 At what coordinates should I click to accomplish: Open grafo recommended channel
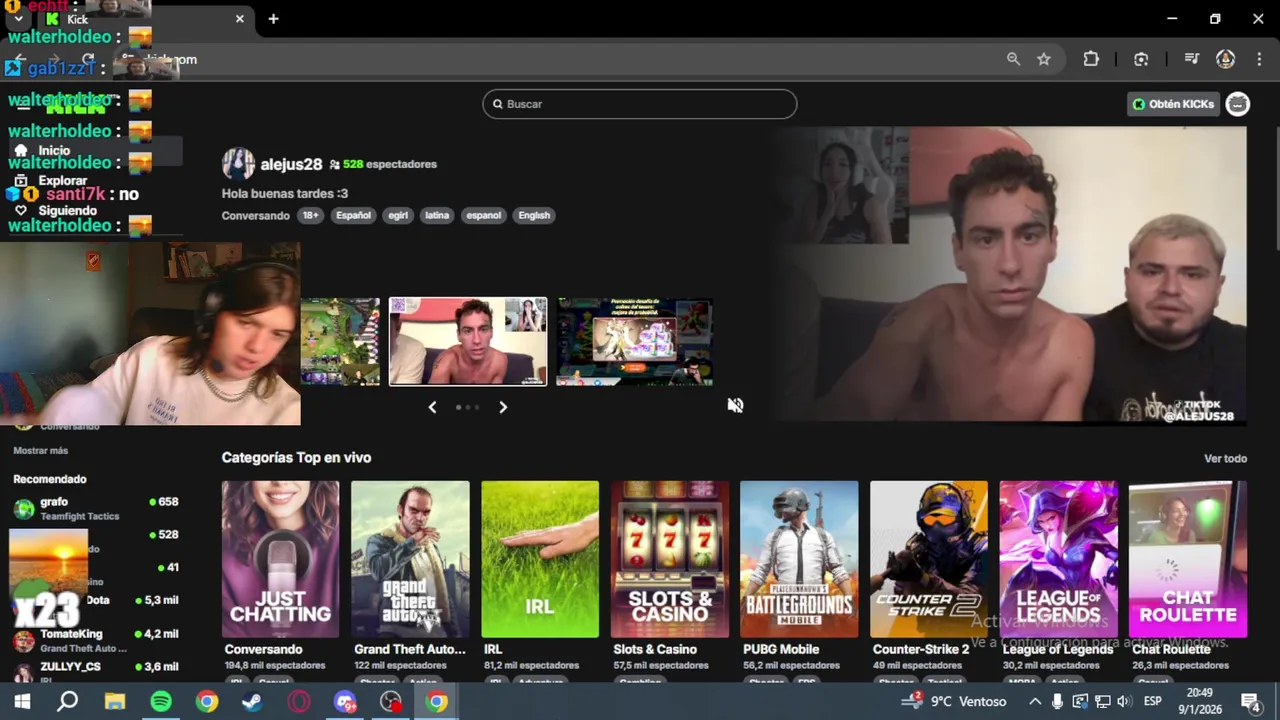[x=95, y=508]
